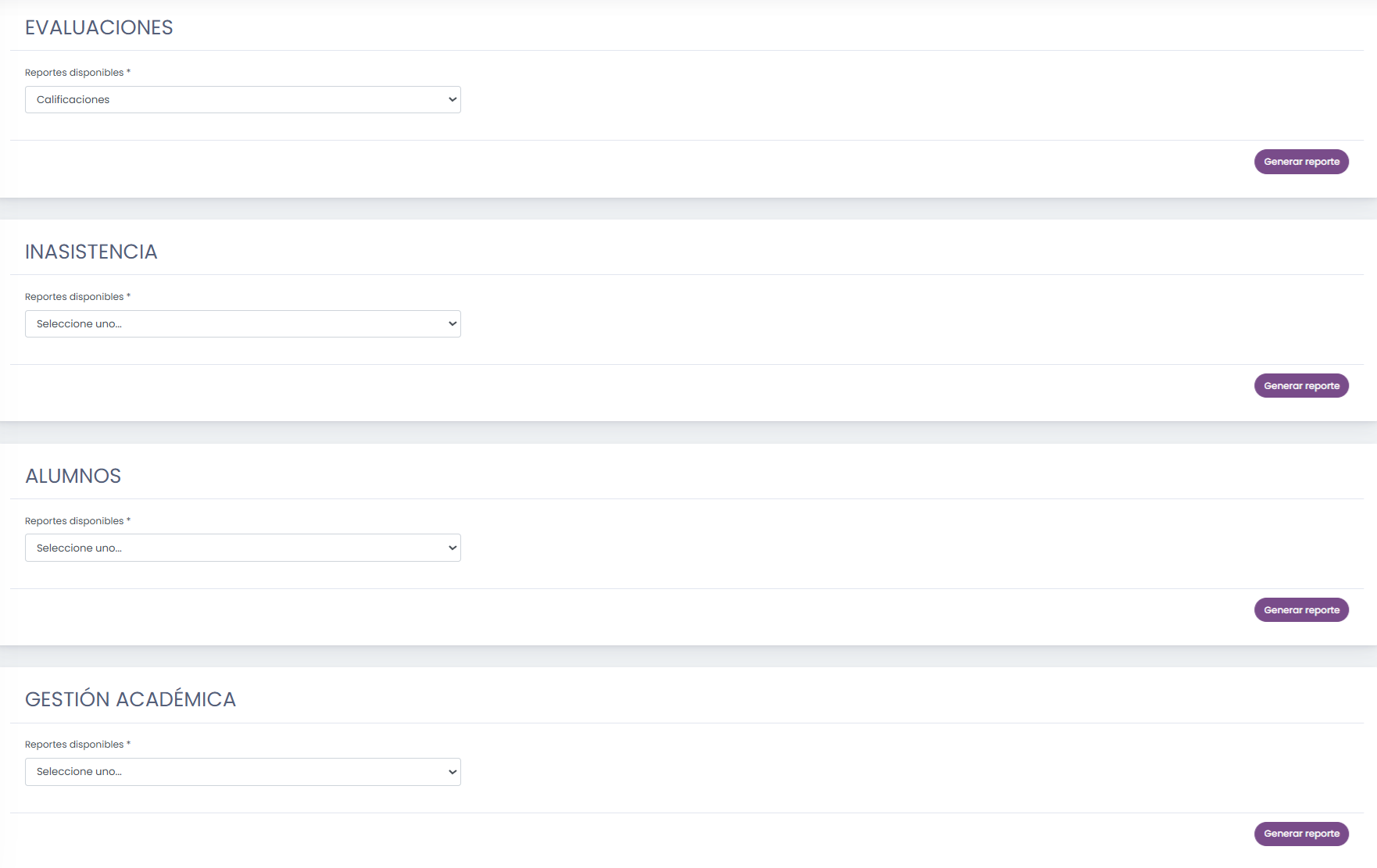Click the EVALUACIONES section heading
This screenshot has width=1377, height=868.
coord(99,27)
